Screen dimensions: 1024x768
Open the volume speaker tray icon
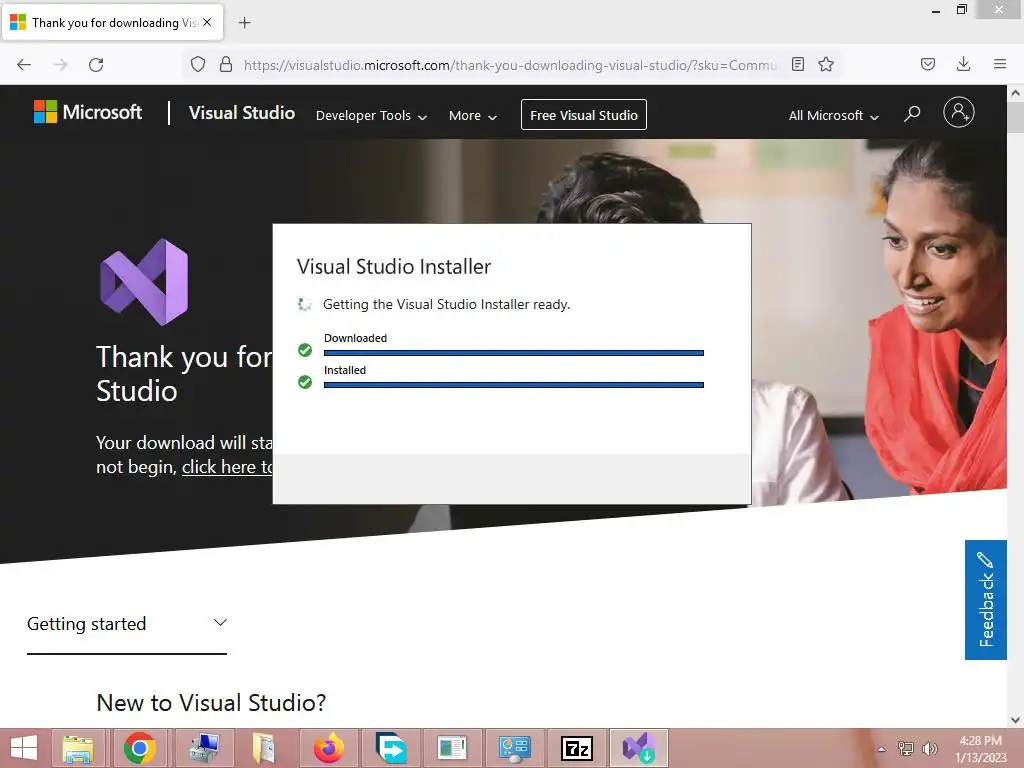pyautogui.click(x=929, y=748)
